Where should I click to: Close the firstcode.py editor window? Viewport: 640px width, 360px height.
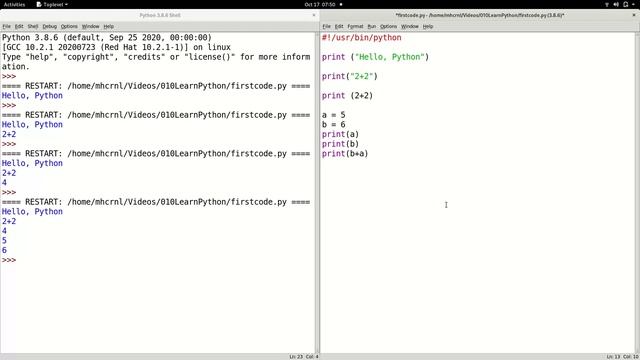[634, 15]
